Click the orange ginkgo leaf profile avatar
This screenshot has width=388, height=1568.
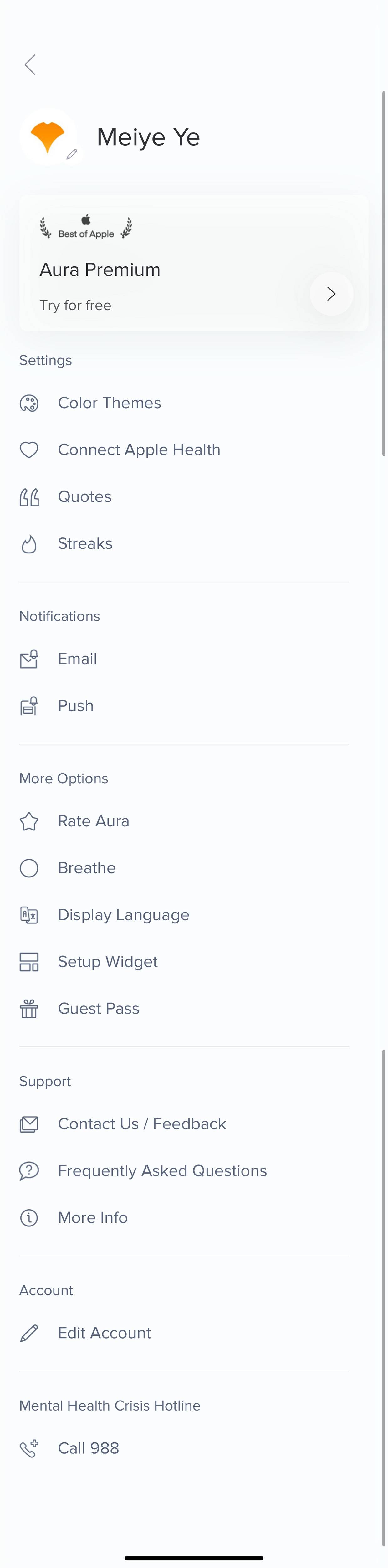pos(48,137)
